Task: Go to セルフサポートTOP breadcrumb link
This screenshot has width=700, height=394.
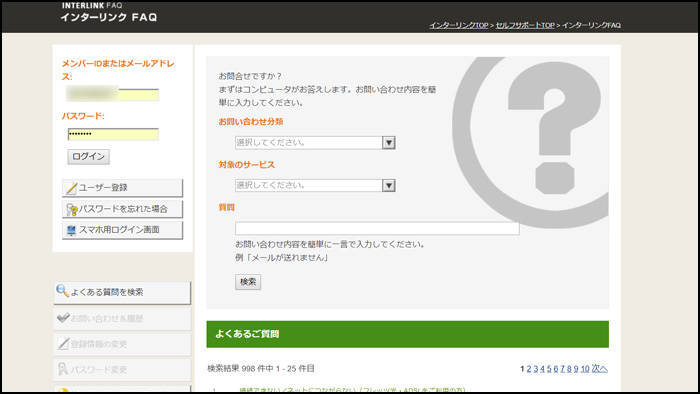Action: 525,25
